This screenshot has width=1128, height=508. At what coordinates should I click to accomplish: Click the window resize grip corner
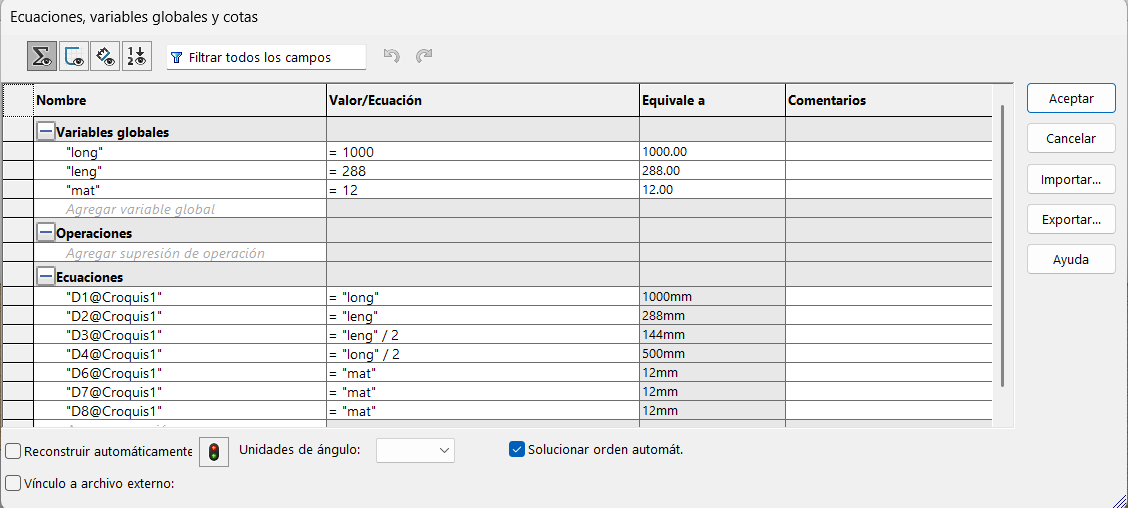pos(1118,498)
